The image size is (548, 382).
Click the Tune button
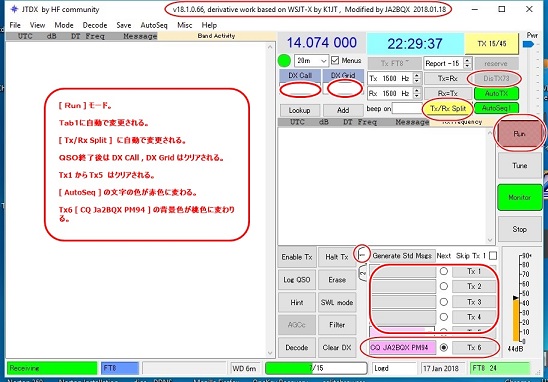click(x=520, y=166)
